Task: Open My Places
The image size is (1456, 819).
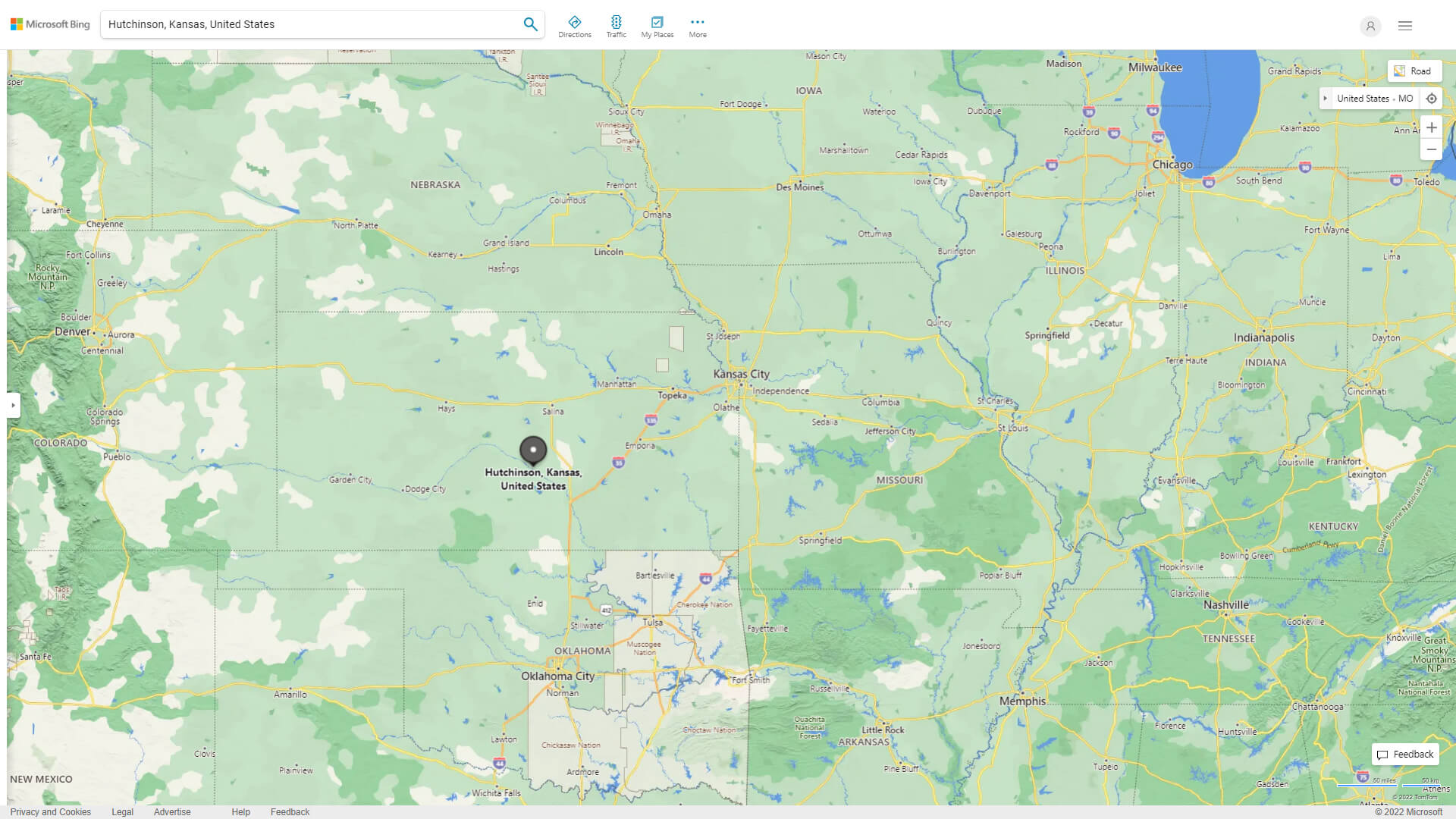Action: tap(657, 27)
